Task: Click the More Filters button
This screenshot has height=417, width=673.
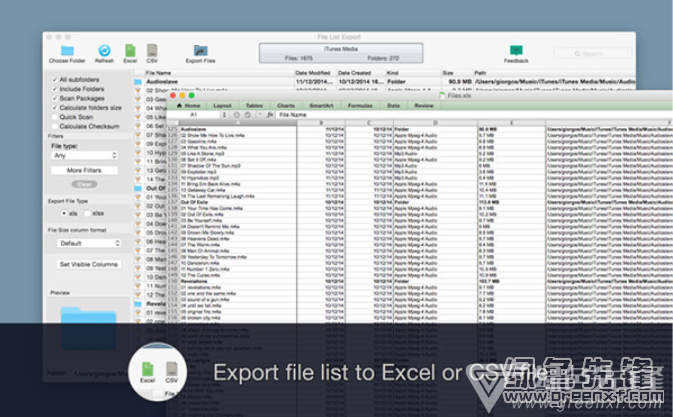Action: (84, 170)
